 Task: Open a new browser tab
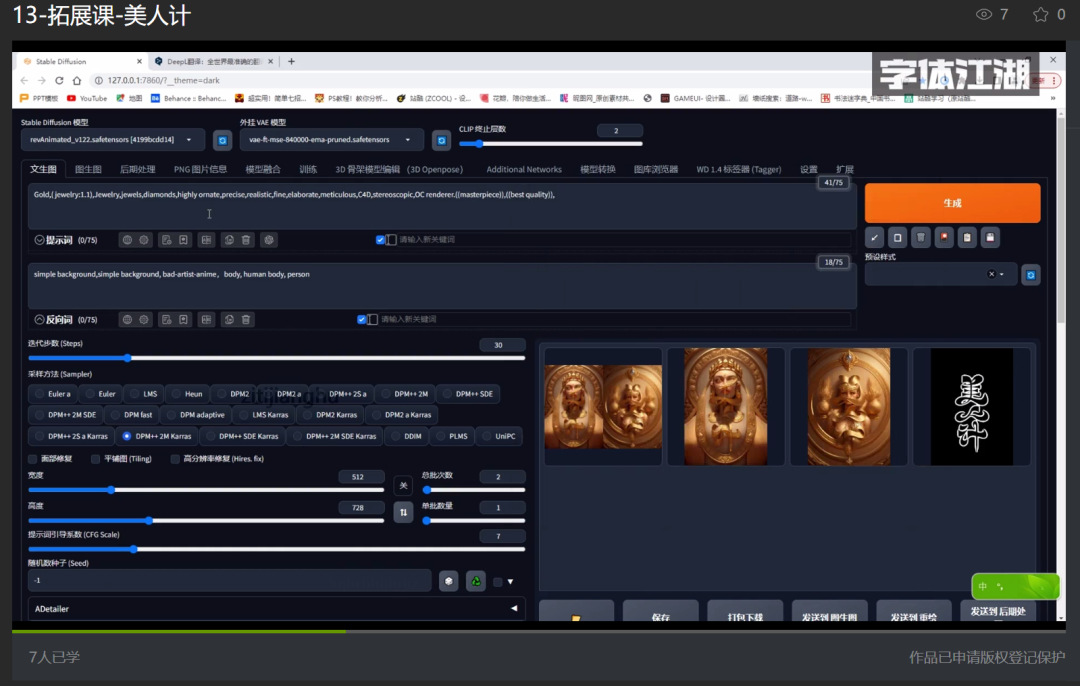(x=291, y=61)
